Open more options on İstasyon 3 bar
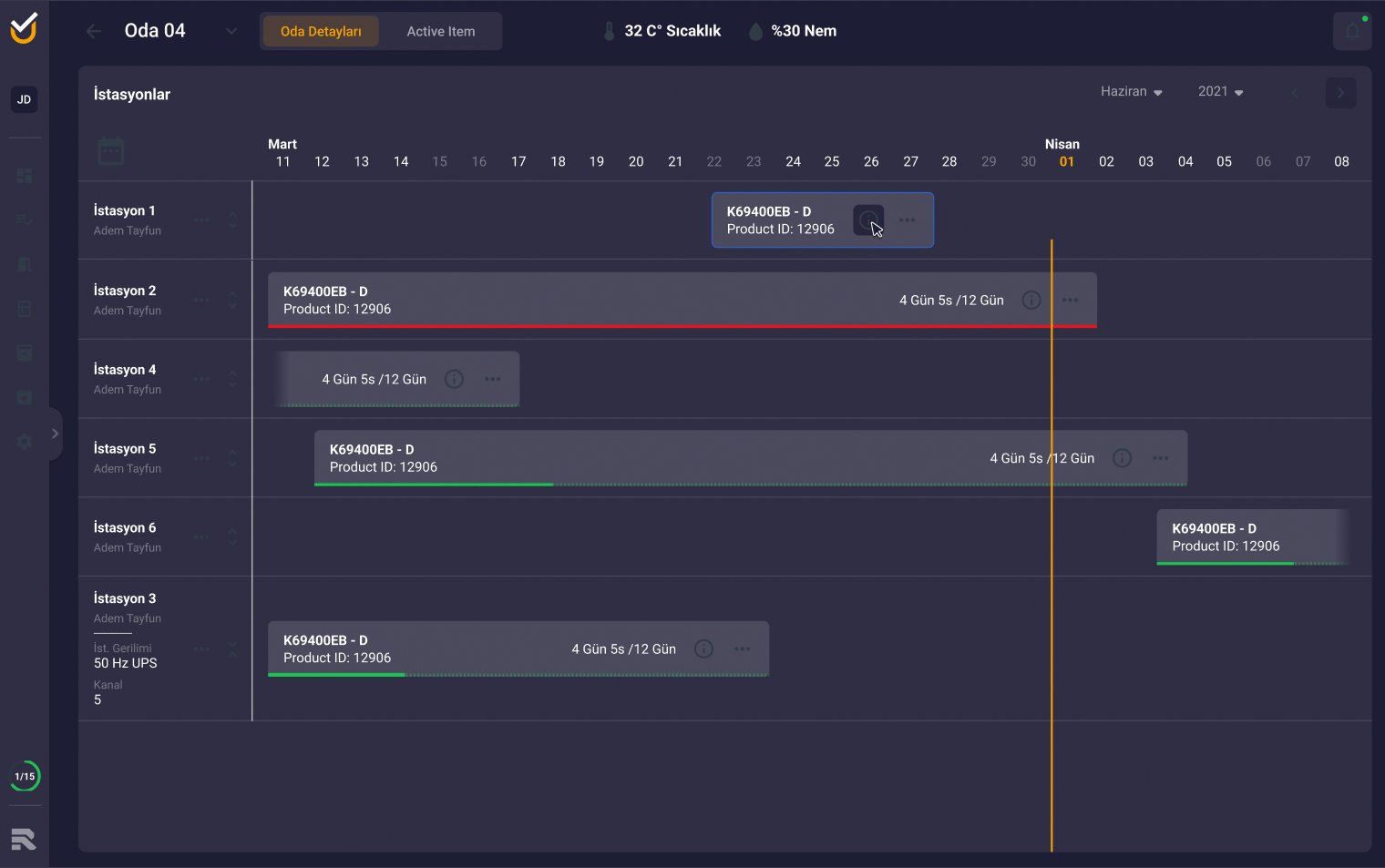The image size is (1385, 868). tap(743, 649)
